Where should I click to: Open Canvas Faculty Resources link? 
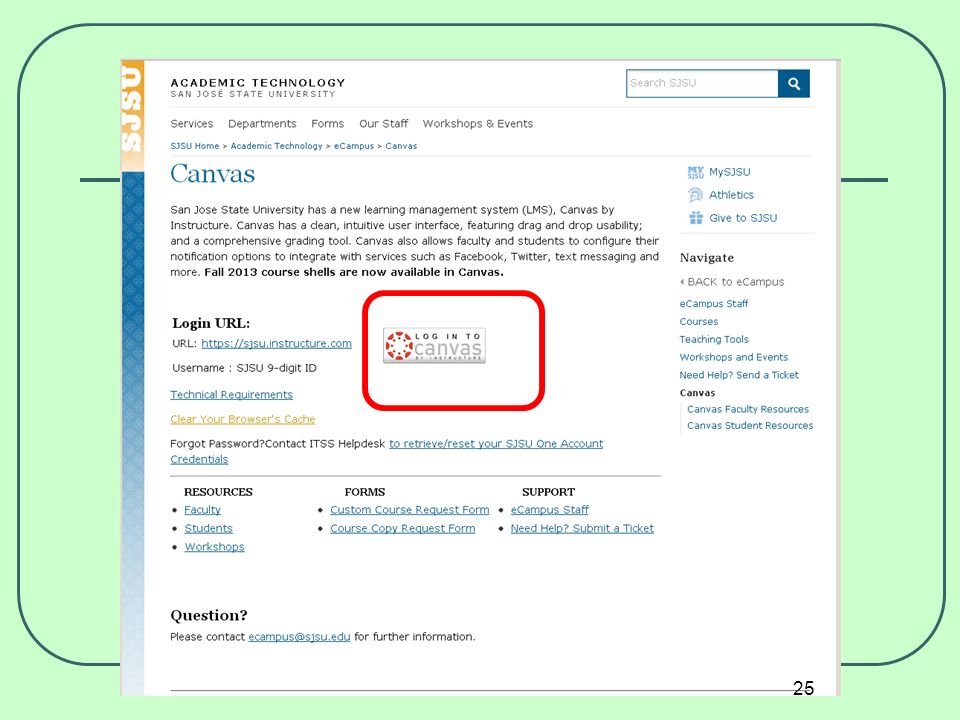point(748,409)
